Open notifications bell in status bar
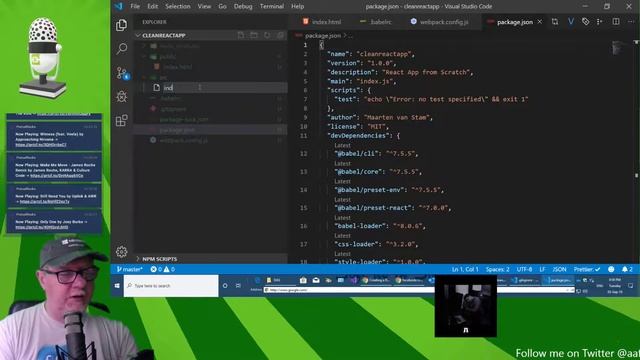 coord(627,269)
